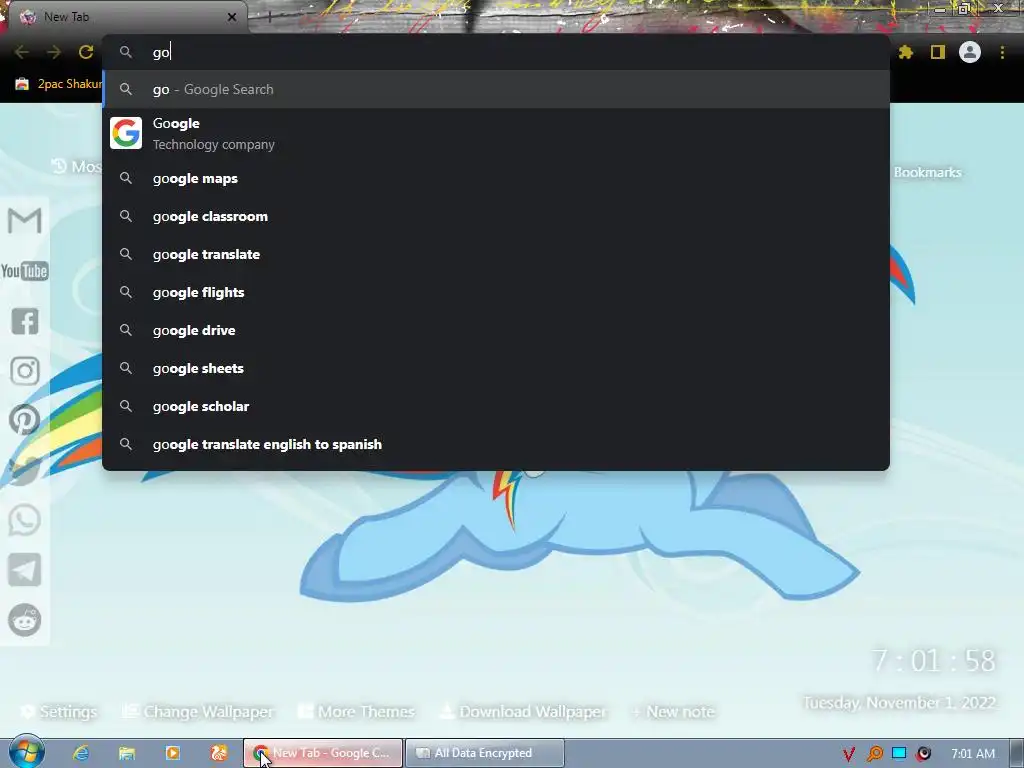Image resolution: width=1024 pixels, height=768 pixels.
Task: Choose the 'google maps' suggestion
Action: tap(496, 178)
